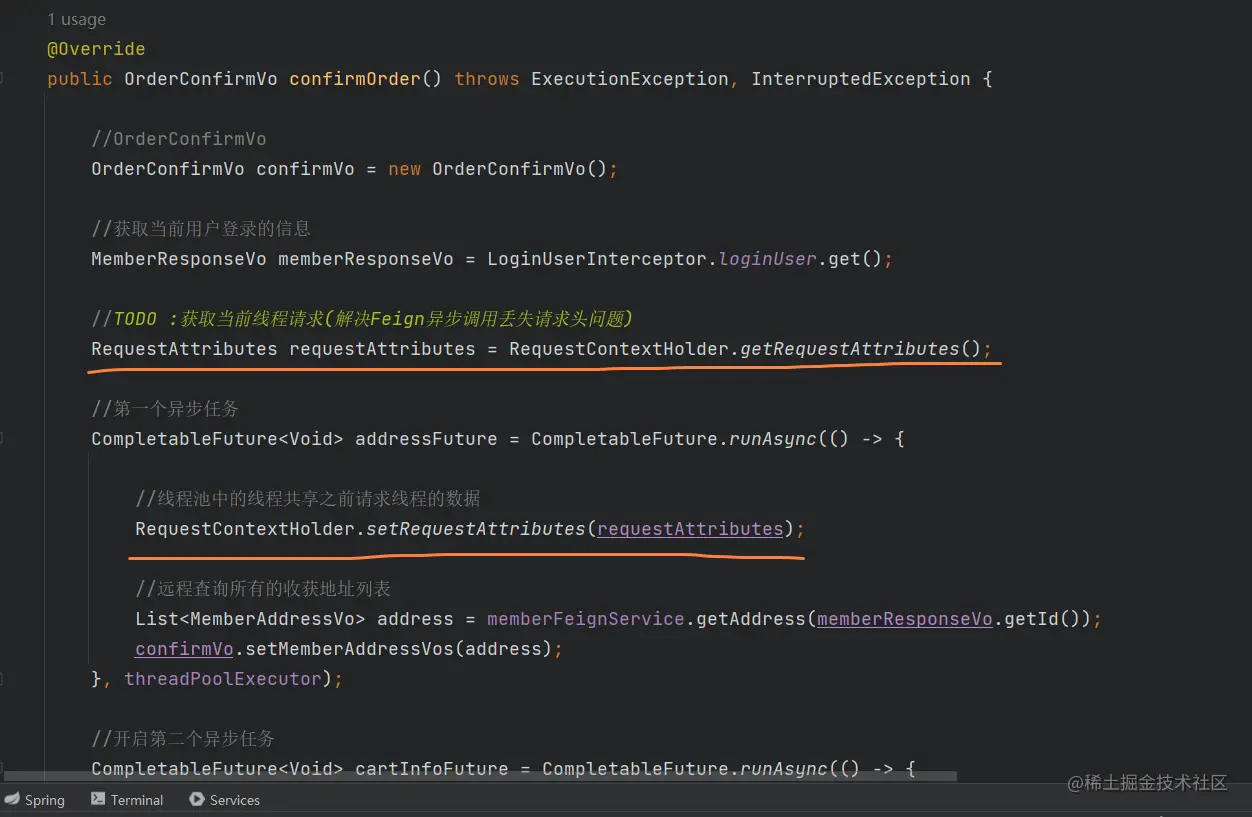Click the RequestAttributes type at line start
Image resolution: width=1252 pixels, height=817 pixels.
click(x=184, y=349)
